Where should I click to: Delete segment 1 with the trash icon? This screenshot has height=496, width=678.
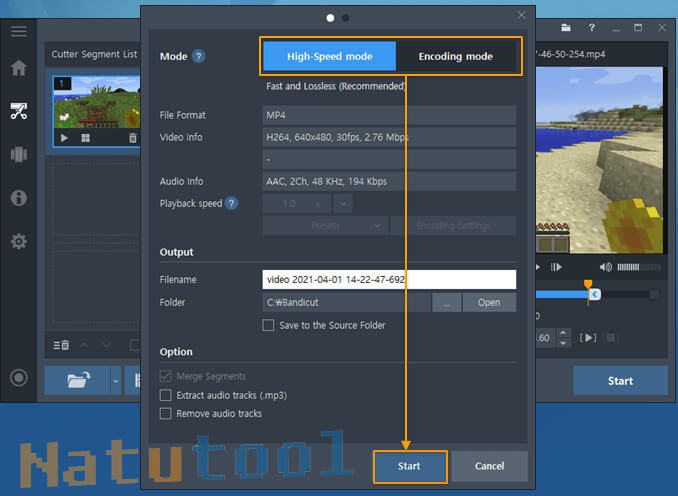tap(132, 138)
